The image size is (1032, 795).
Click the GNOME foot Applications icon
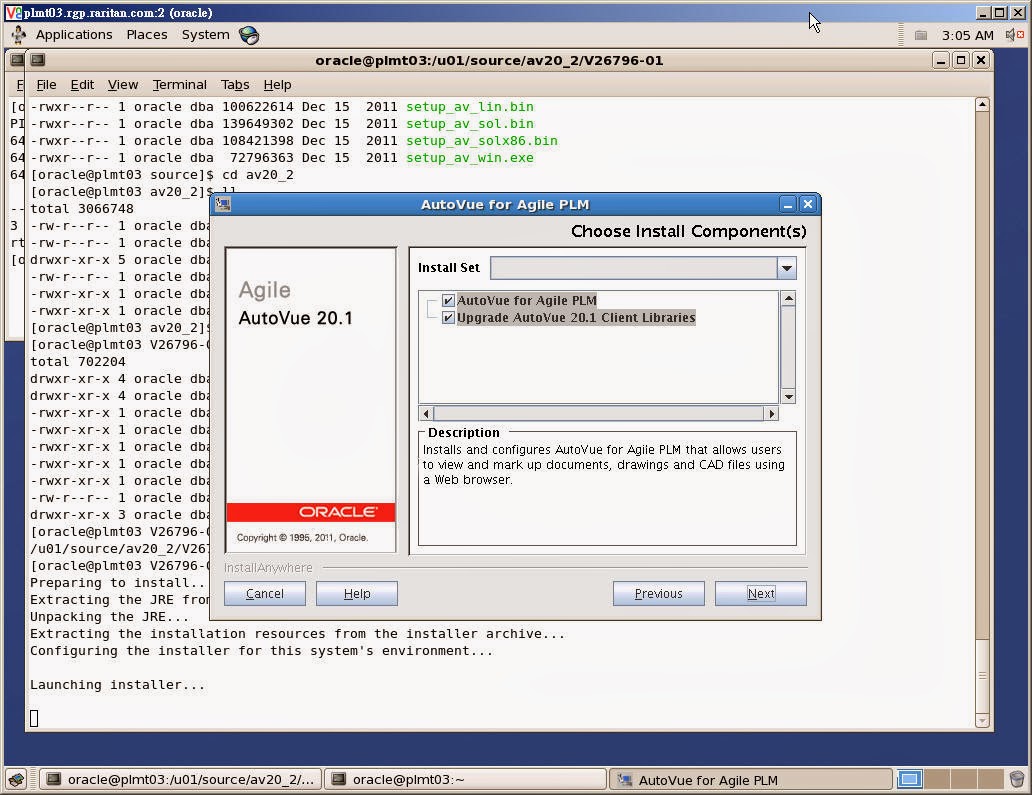coord(18,34)
